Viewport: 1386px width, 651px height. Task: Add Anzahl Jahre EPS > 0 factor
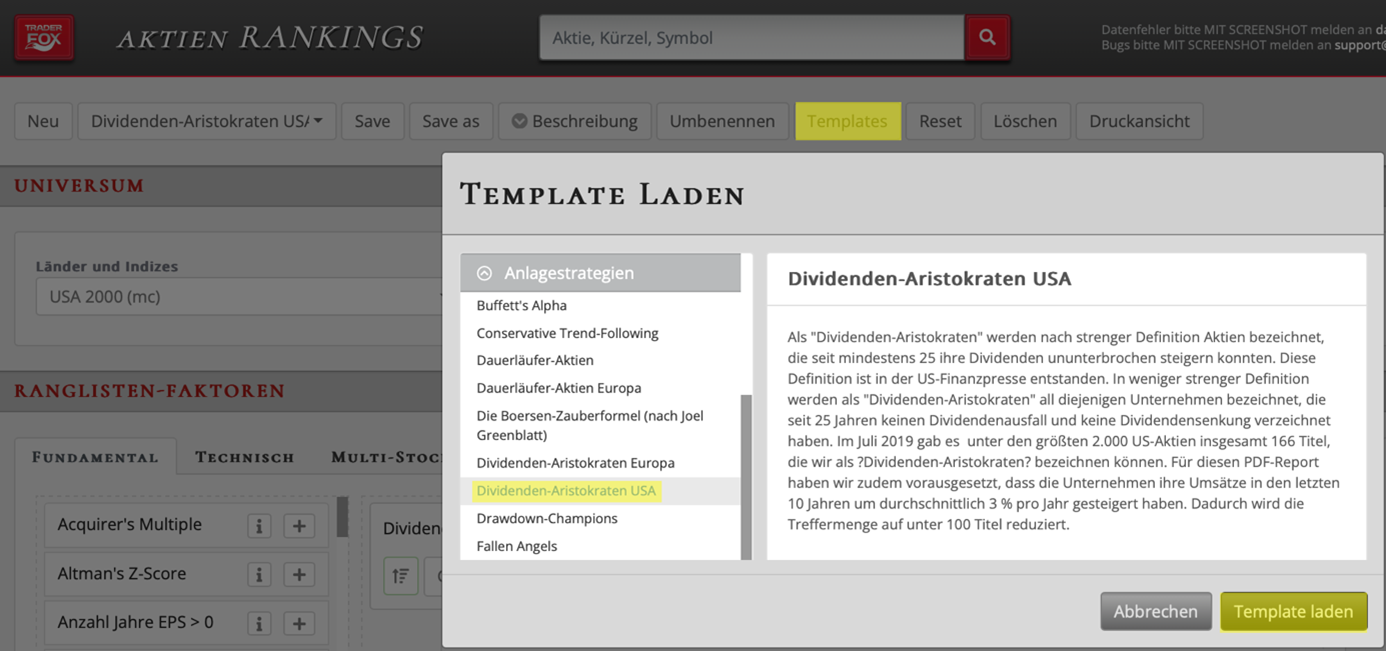click(x=299, y=623)
